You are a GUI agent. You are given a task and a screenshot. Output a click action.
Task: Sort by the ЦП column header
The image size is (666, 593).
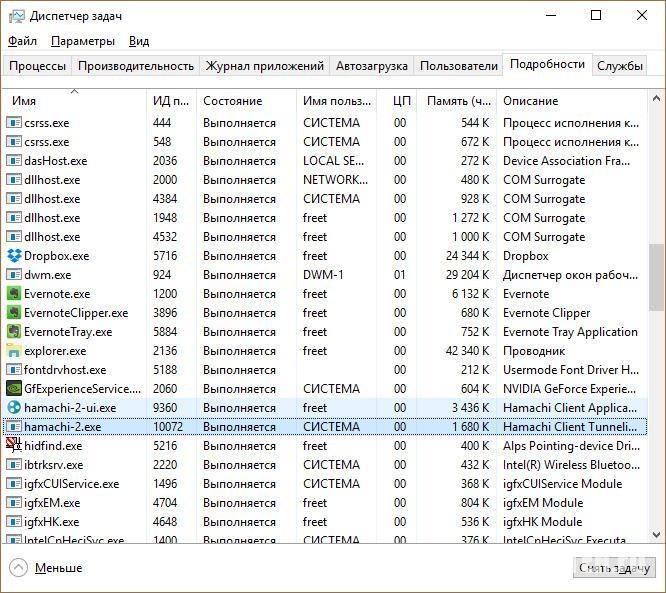[x=397, y=101]
